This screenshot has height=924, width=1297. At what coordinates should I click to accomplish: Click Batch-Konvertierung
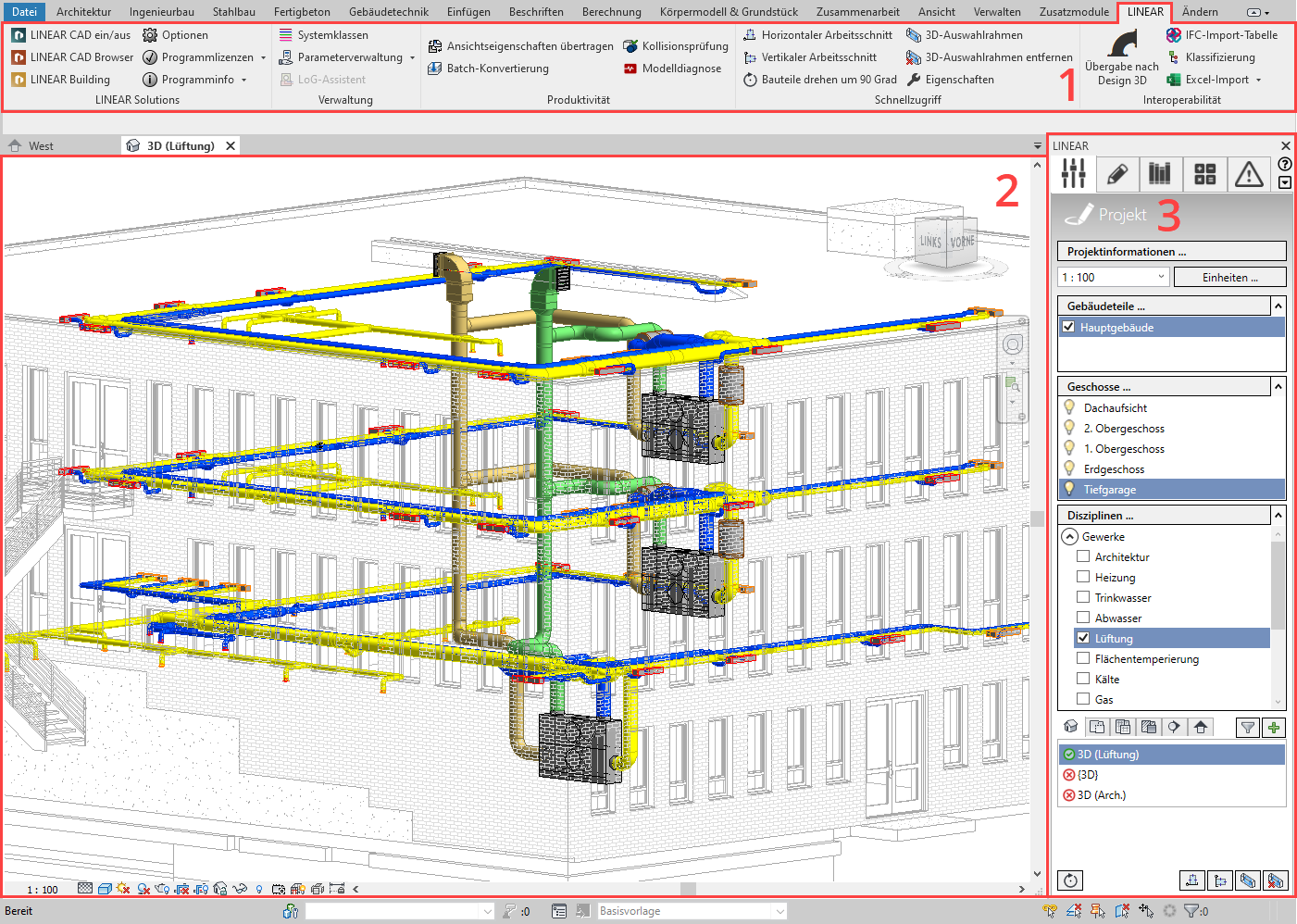pyautogui.click(x=488, y=69)
